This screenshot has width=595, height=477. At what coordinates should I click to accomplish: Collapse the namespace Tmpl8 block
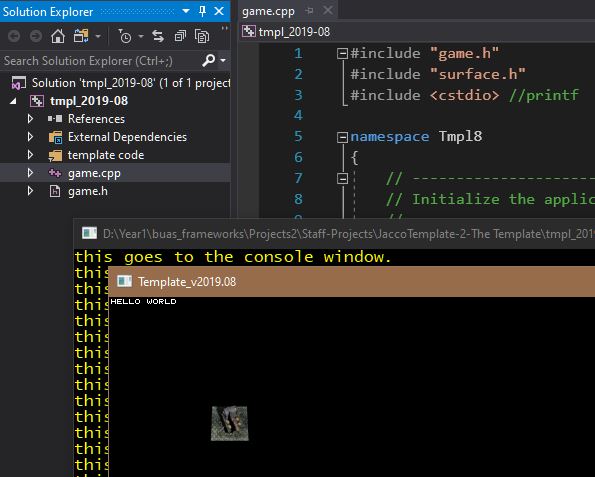(342, 137)
